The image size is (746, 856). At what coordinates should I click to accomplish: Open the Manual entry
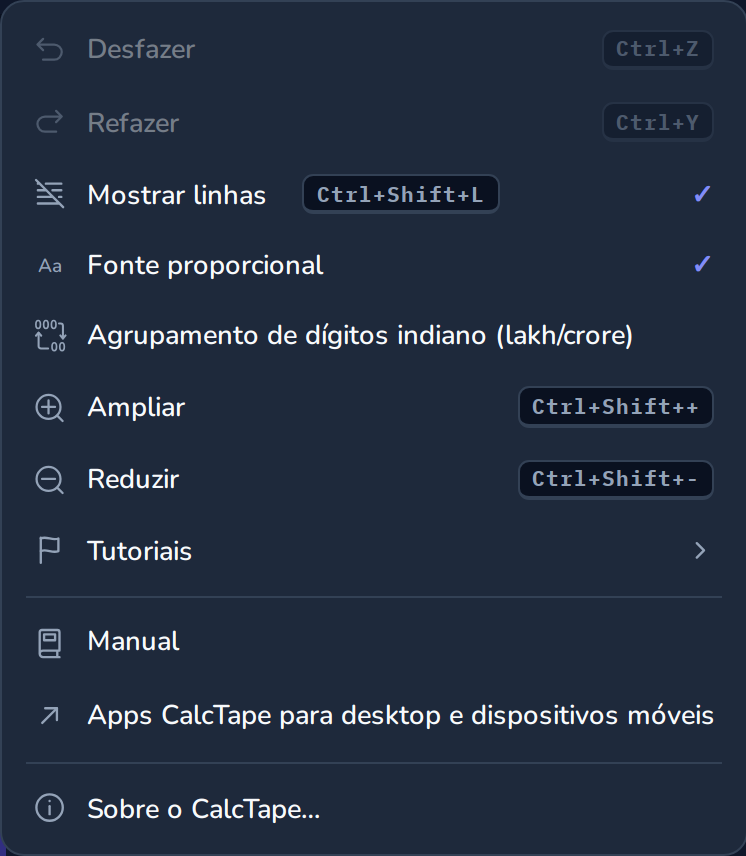(373, 641)
